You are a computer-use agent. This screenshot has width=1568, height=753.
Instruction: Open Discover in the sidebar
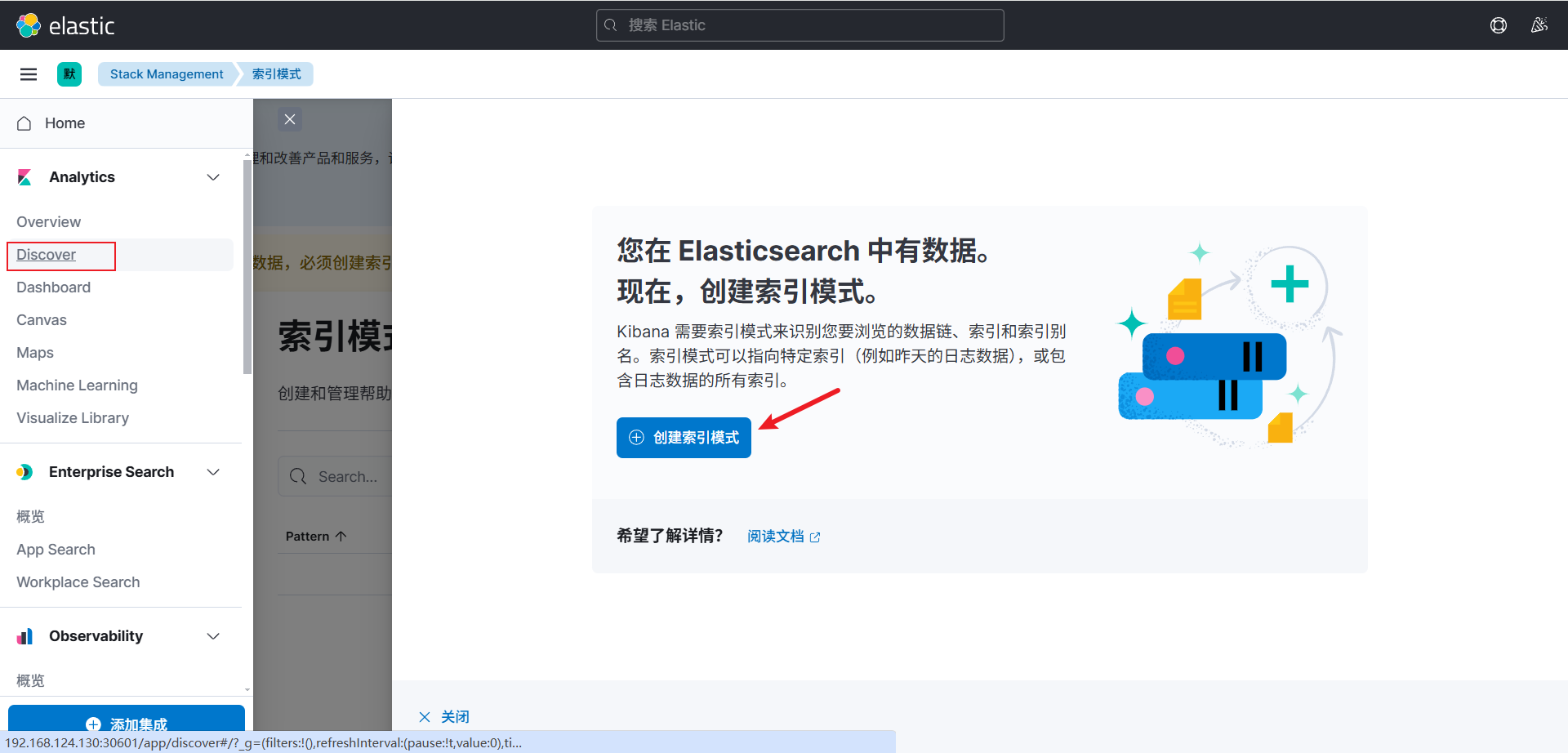[x=47, y=255]
